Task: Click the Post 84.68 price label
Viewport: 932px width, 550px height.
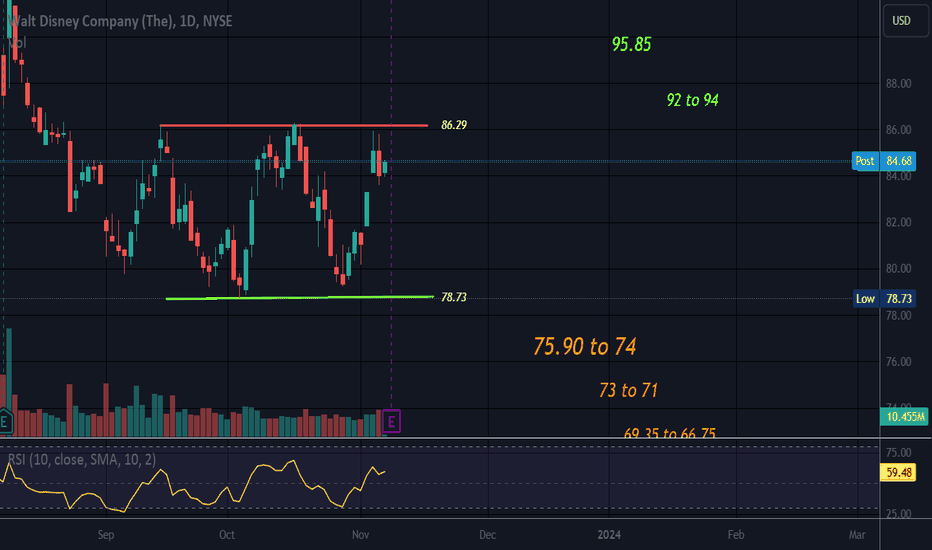Action: pos(884,161)
